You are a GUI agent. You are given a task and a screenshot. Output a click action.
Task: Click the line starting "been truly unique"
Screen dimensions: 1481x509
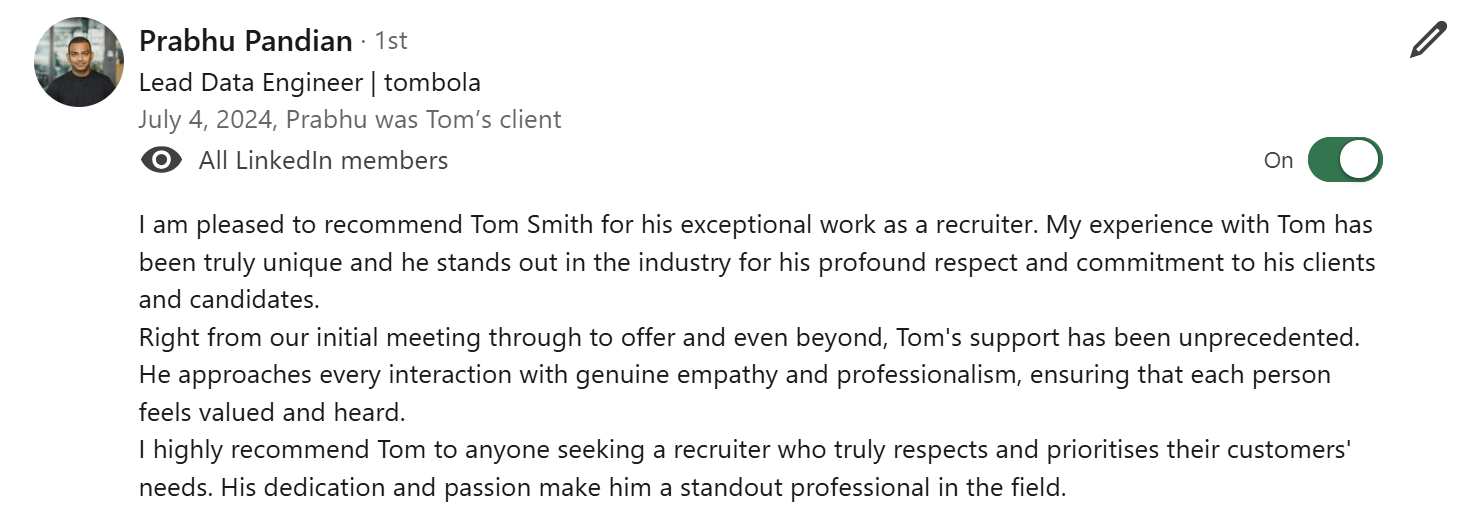coord(757,263)
